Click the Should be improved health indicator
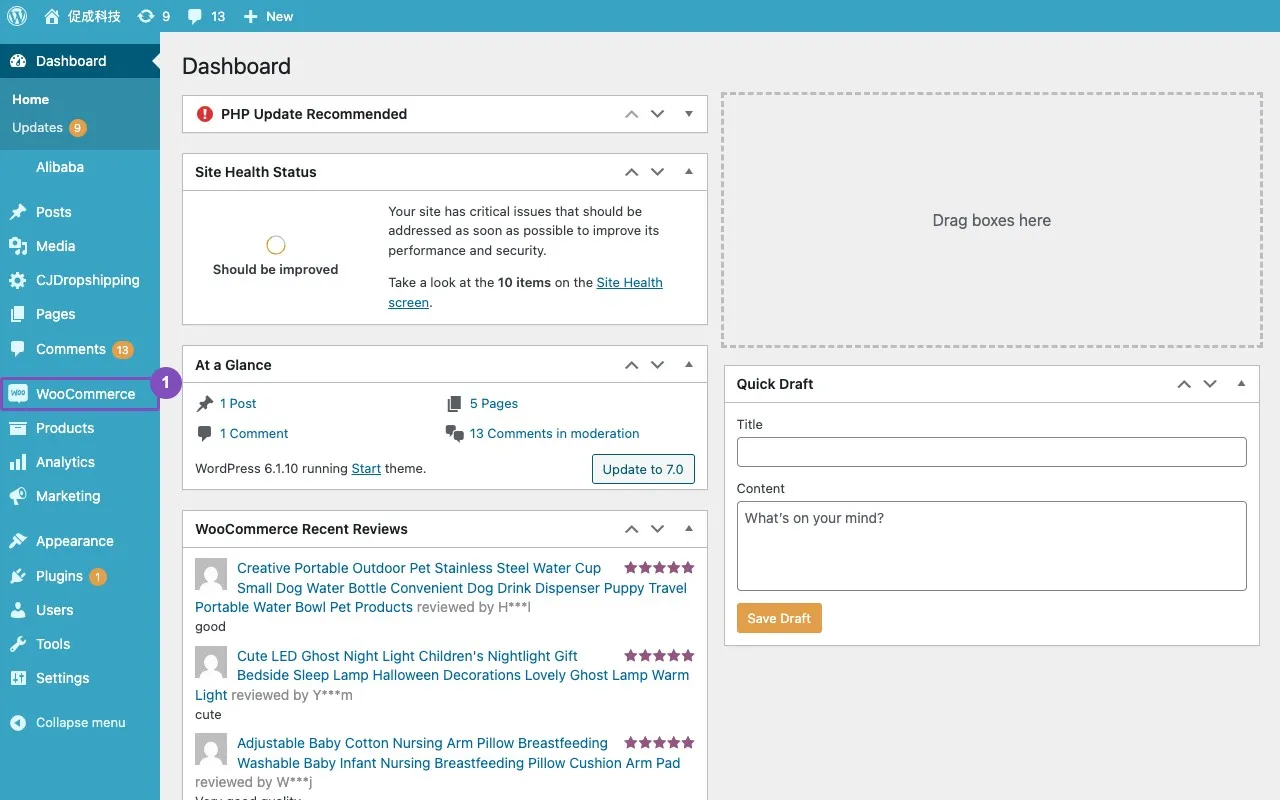Image resolution: width=1280 pixels, height=800 pixels. pyautogui.click(x=275, y=257)
